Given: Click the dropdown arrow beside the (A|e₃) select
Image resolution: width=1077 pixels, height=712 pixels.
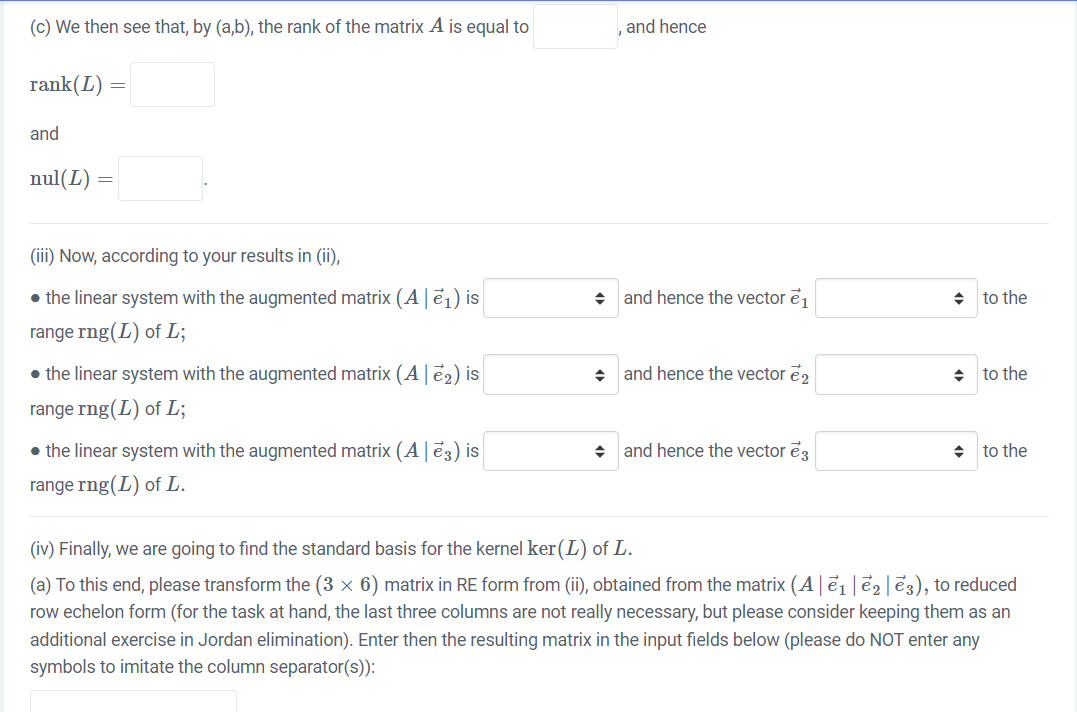Looking at the screenshot, I should pos(600,450).
